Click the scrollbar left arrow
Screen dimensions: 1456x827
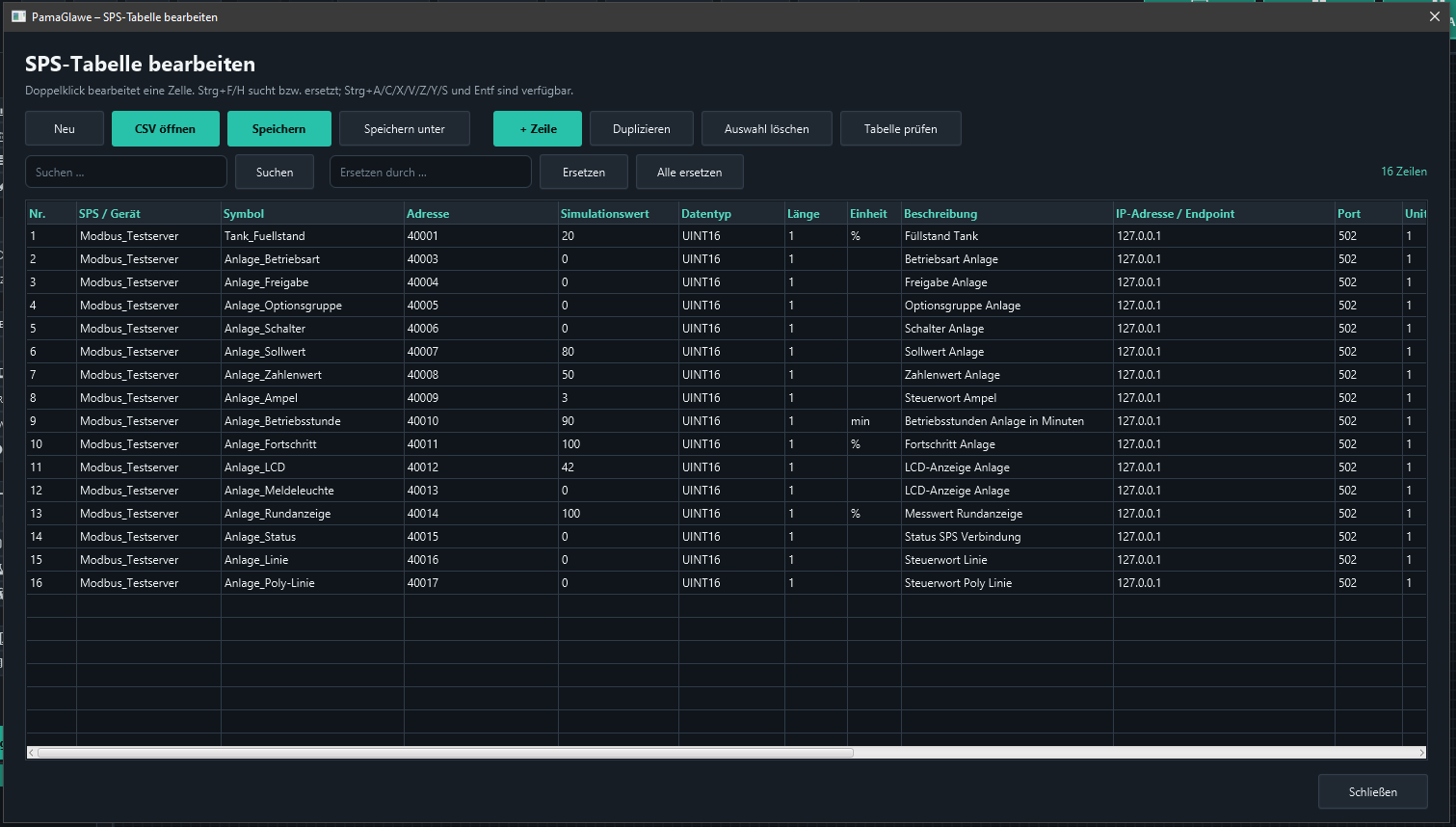click(32, 753)
